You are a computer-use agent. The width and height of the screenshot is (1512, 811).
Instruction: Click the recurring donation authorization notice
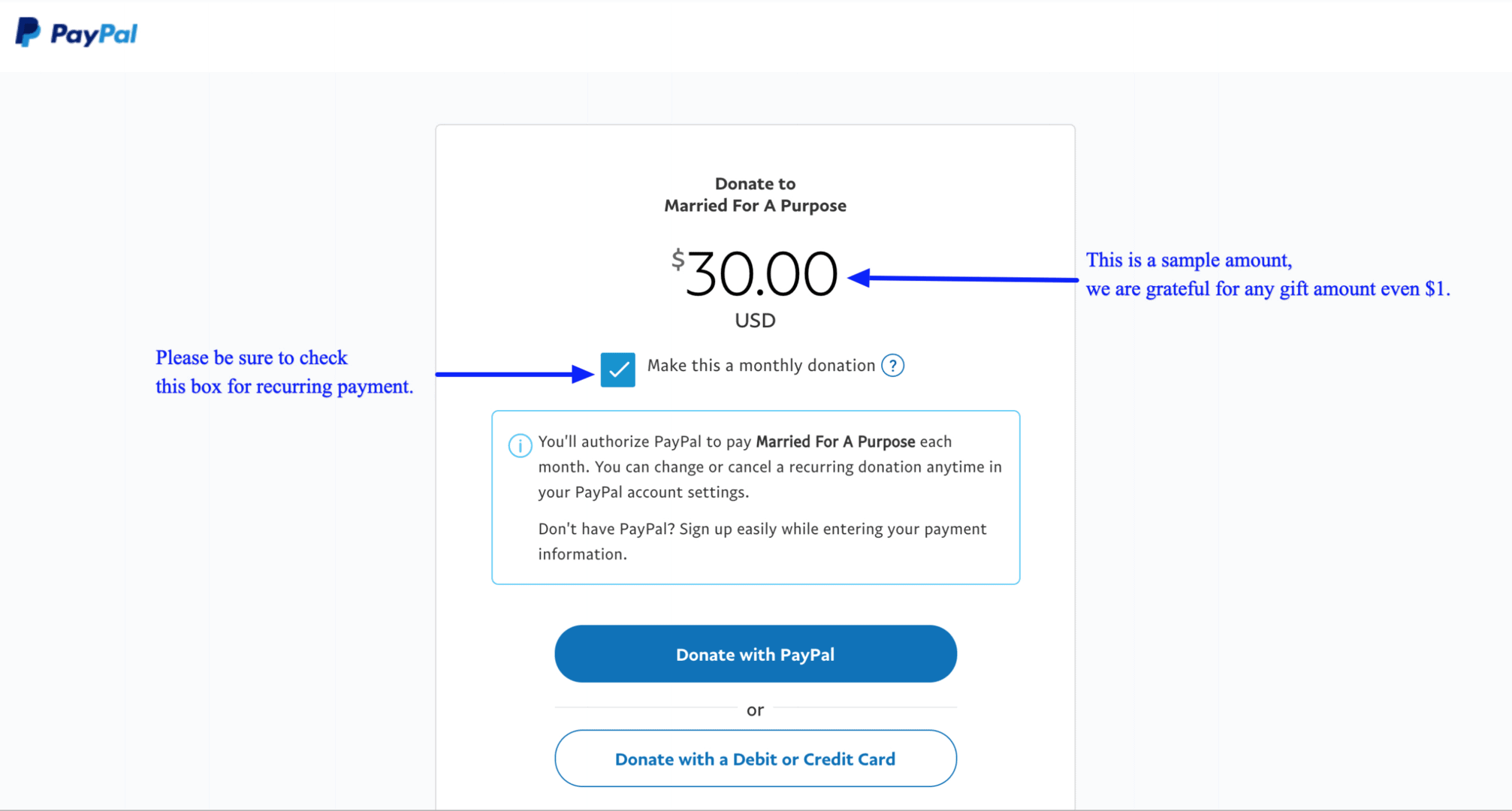point(770,466)
